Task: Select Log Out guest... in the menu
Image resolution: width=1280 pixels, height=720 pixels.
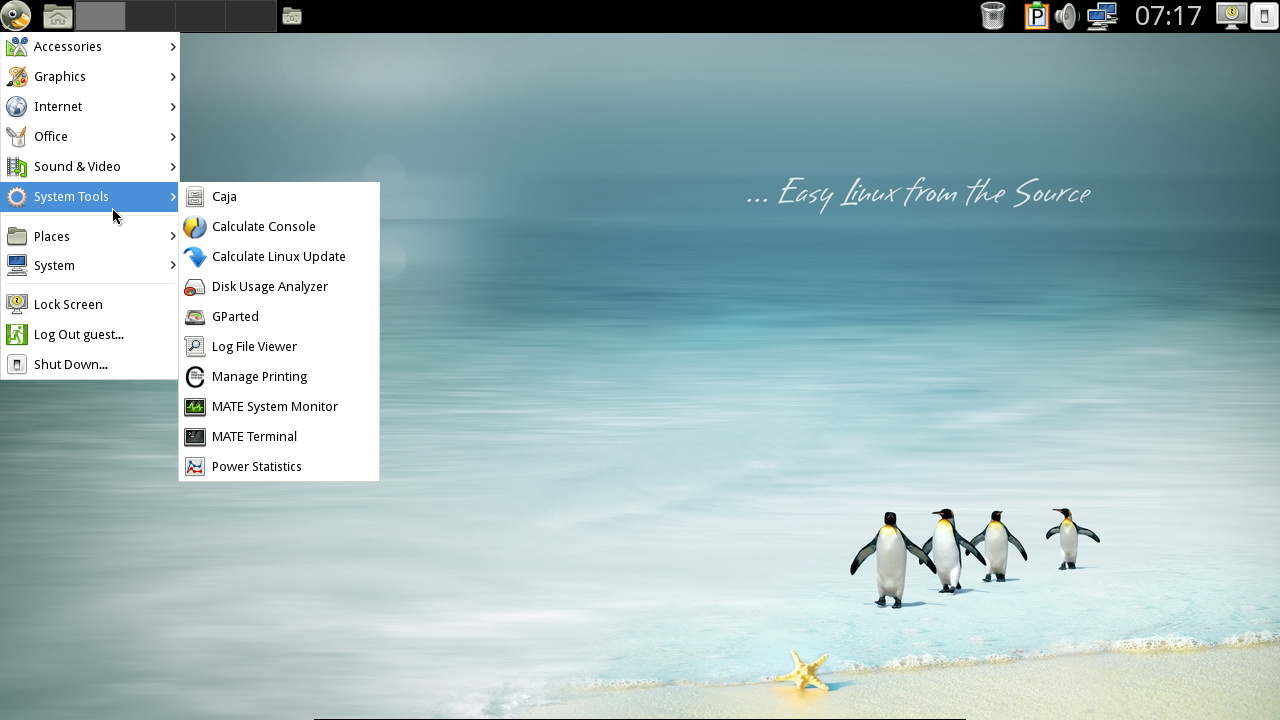Action: coord(90,334)
